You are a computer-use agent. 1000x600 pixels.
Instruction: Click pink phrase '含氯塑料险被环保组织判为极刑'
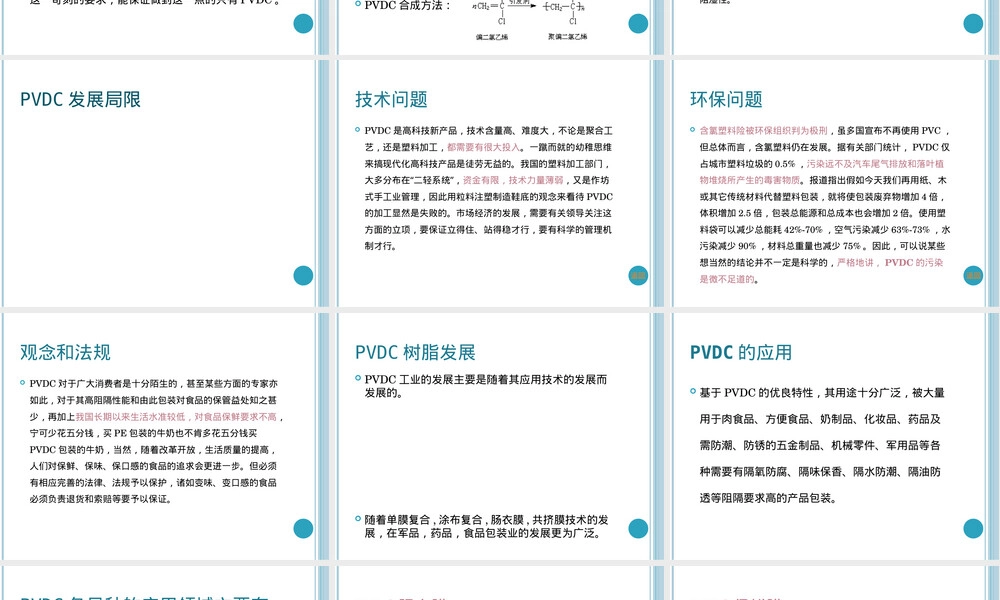pyautogui.click(x=763, y=131)
